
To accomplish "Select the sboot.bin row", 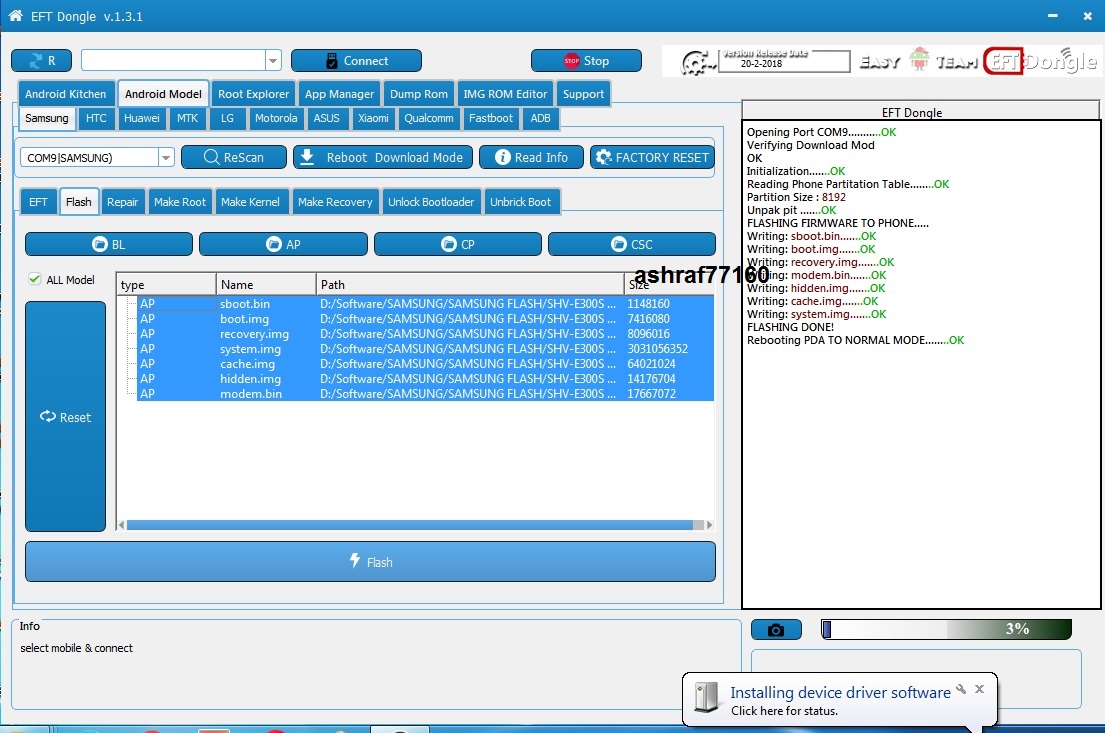I will tap(425, 304).
